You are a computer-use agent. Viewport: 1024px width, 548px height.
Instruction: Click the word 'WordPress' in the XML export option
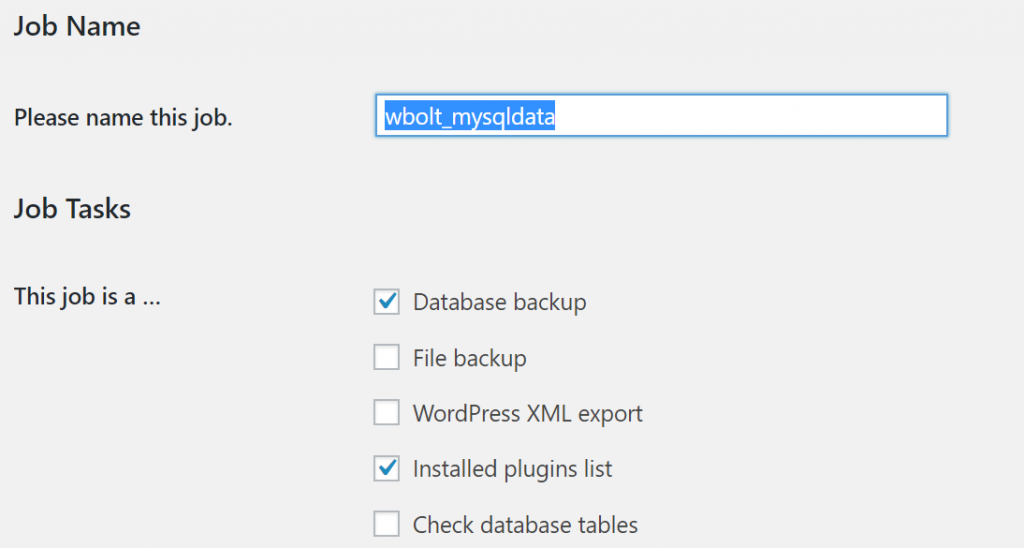pyautogui.click(x=463, y=413)
